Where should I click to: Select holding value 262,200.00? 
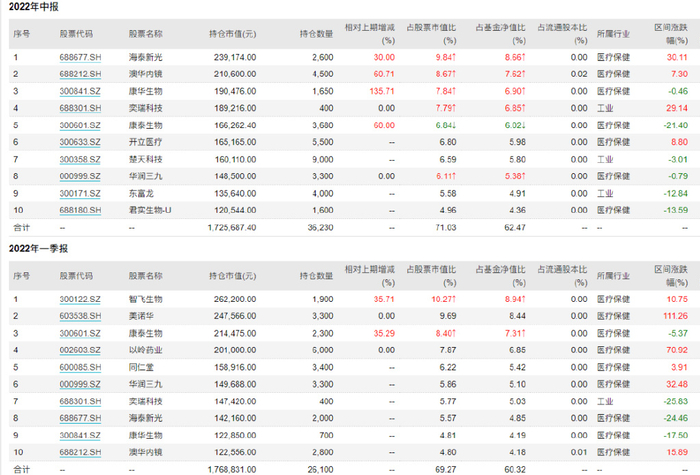[x=235, y=299]
